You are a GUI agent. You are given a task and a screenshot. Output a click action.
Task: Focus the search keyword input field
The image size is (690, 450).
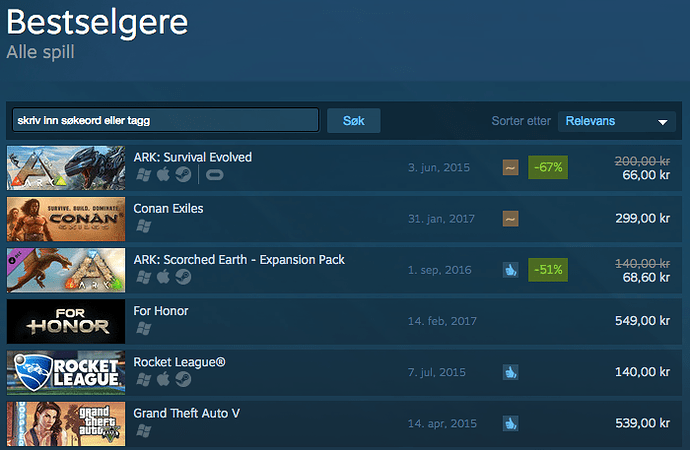coord(165,120)
